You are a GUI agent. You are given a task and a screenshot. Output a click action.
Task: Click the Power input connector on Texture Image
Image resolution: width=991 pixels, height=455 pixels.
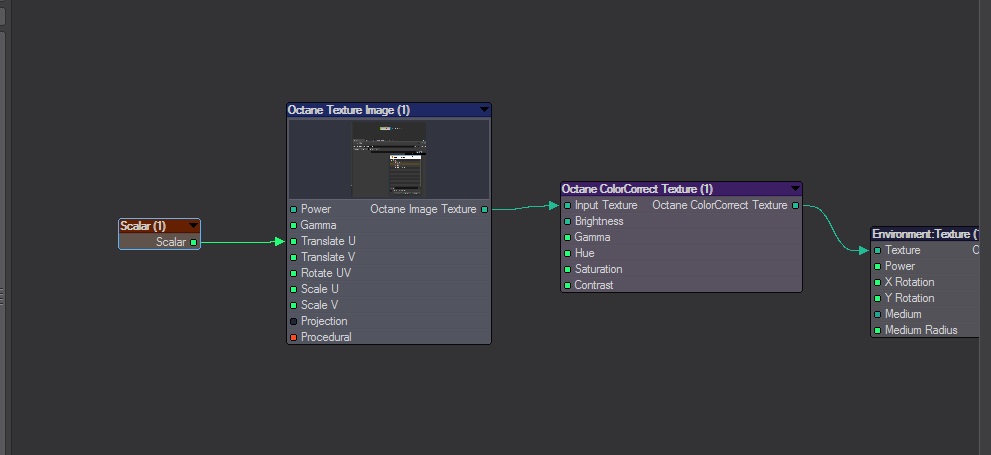293,209
